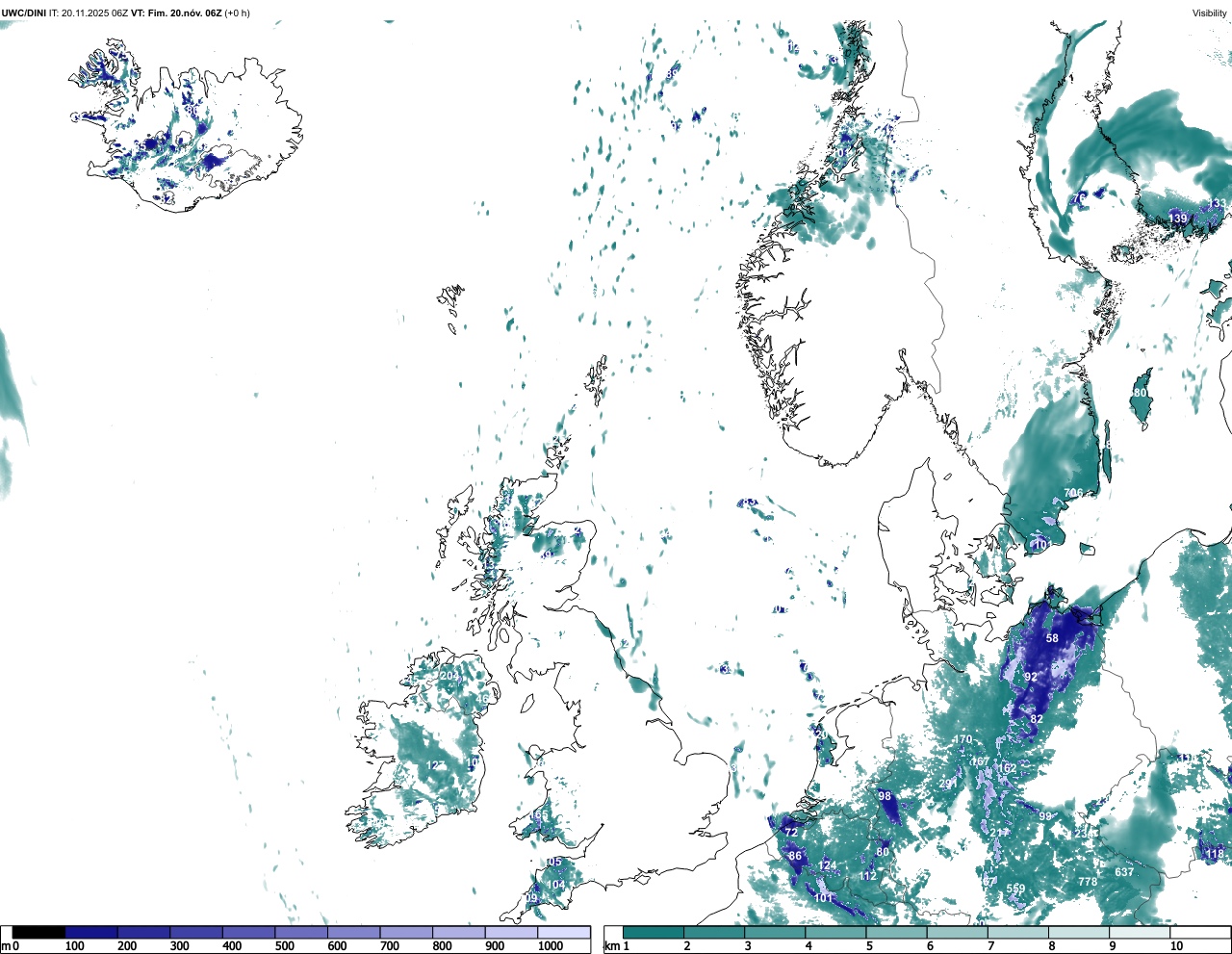
Task: Click the white legend swatch beyond 10 km
Action: [x=1200, y=932]
